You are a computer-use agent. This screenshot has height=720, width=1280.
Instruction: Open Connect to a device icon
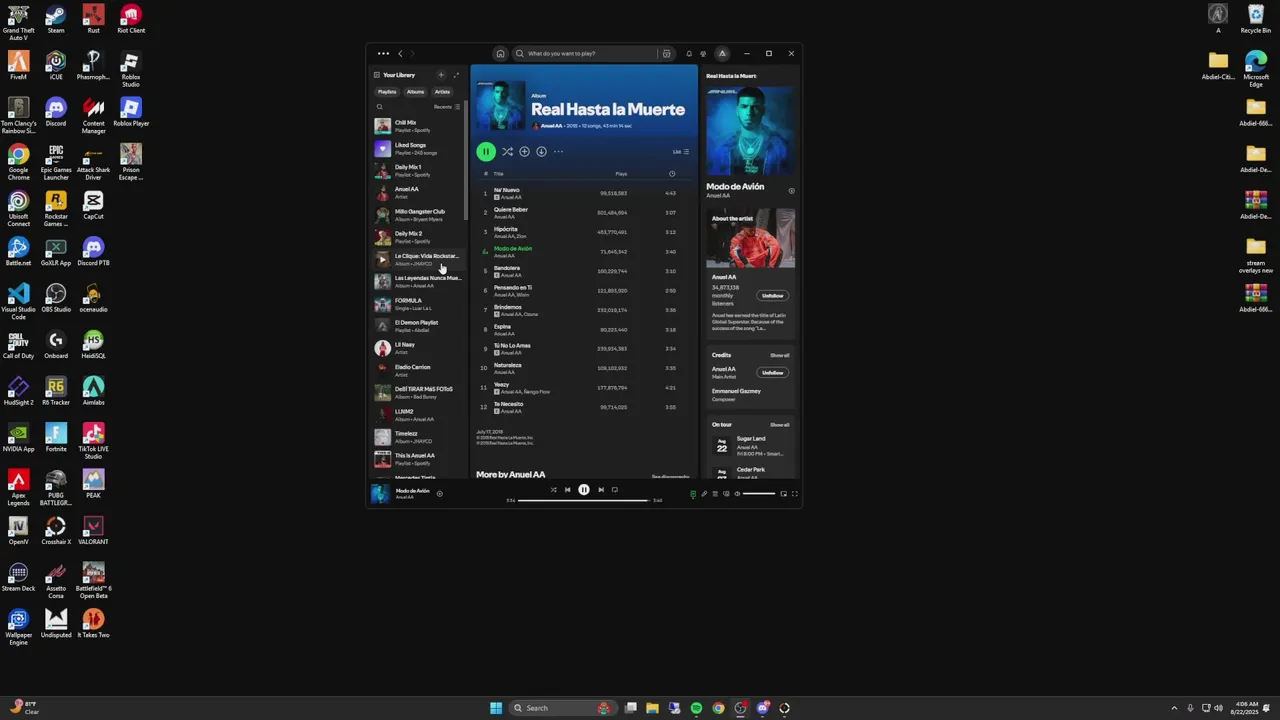(x=726, y=494)
